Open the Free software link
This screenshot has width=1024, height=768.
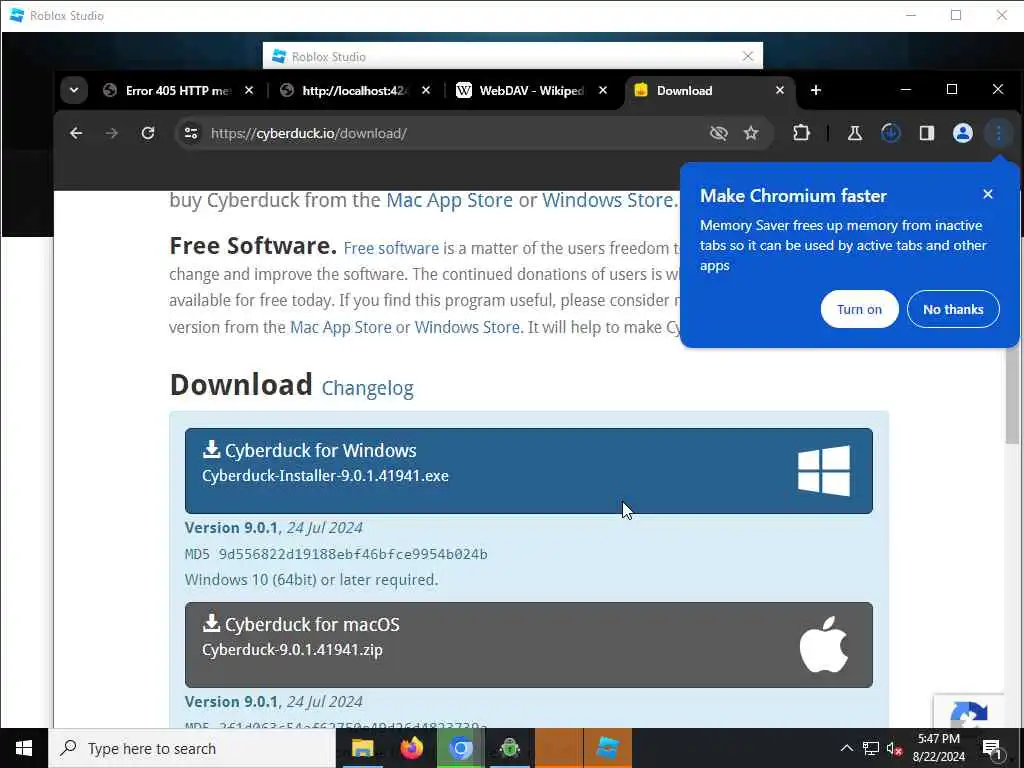coord(391,248)
